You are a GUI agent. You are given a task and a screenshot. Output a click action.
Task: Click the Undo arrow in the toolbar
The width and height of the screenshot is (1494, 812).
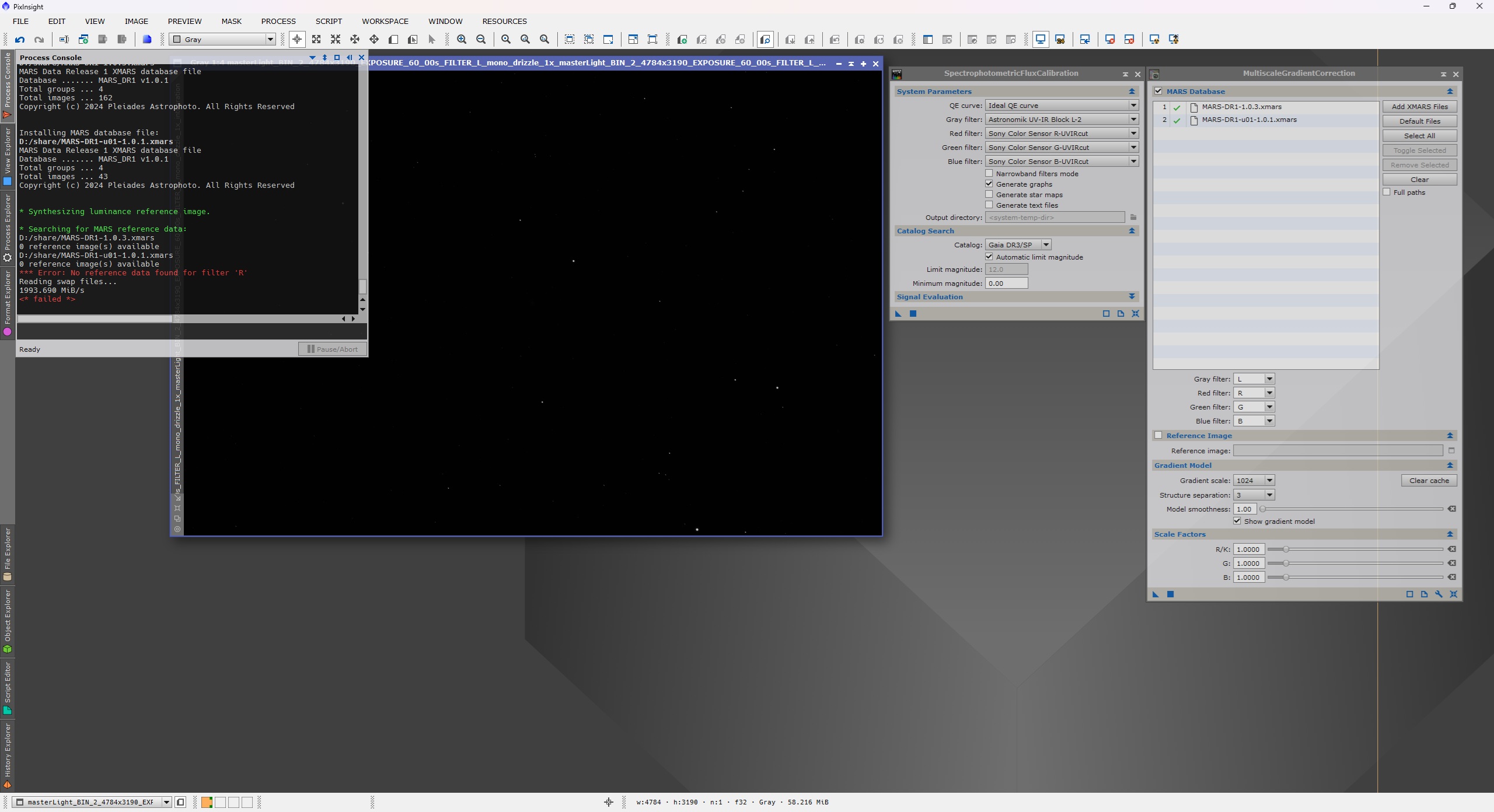[x=20, y=40]
